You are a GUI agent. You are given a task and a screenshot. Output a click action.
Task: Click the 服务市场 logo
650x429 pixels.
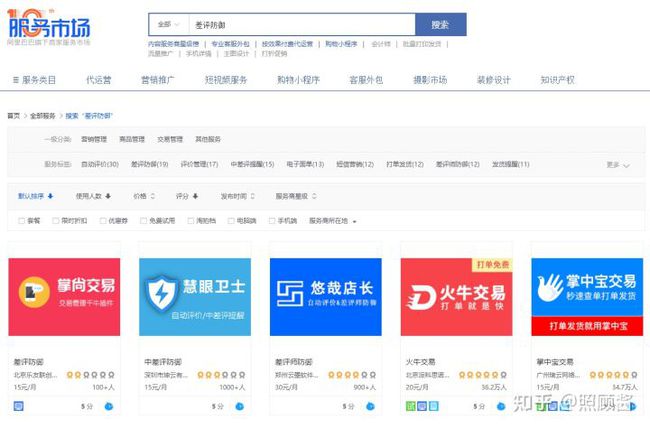(x=49, y=28)
